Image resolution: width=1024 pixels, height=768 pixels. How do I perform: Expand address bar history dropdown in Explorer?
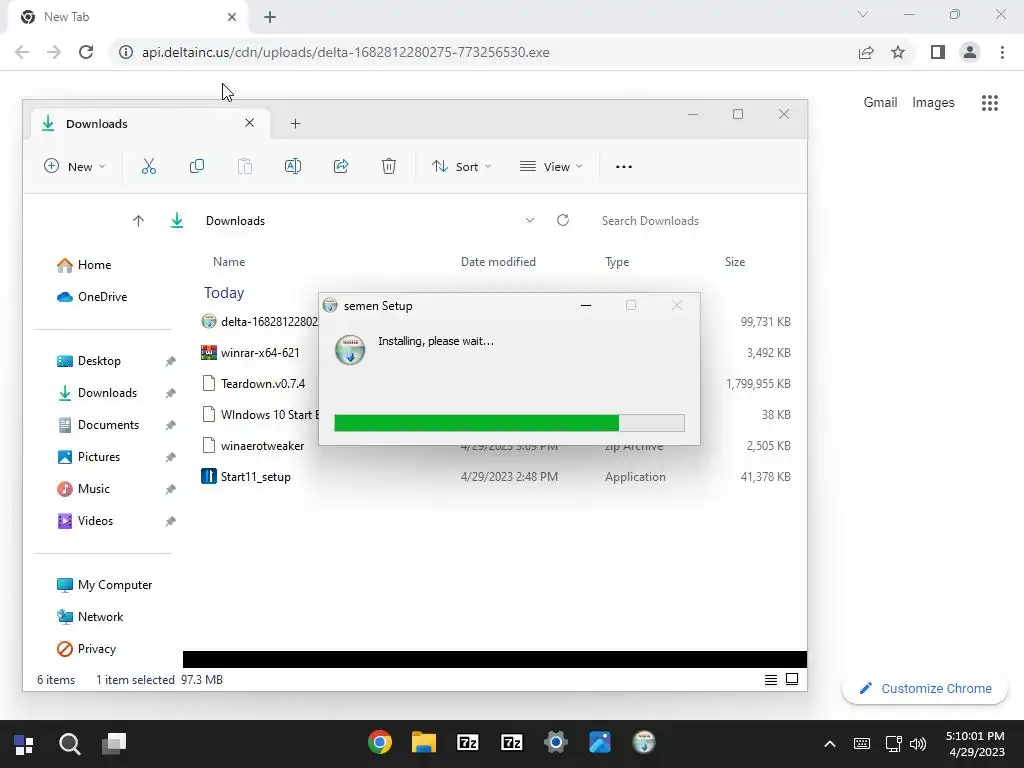[x=530, y=220]
